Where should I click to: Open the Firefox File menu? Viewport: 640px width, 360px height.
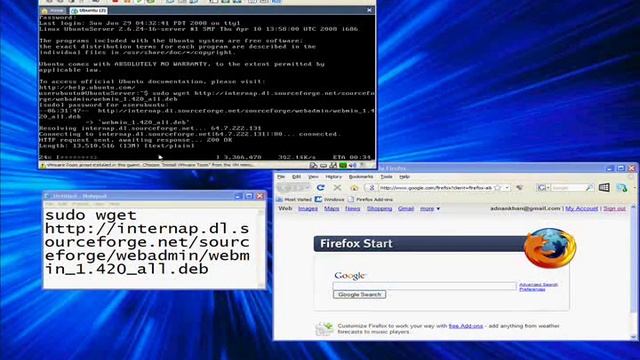point(281,177)
